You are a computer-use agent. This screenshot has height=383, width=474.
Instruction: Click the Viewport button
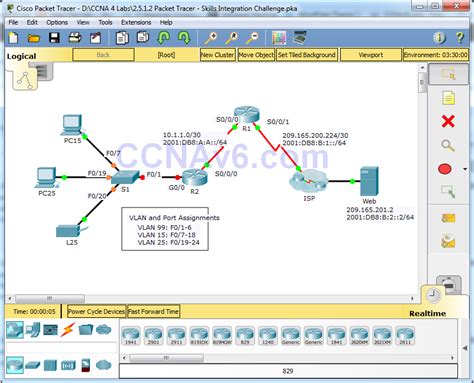point(371,55)
